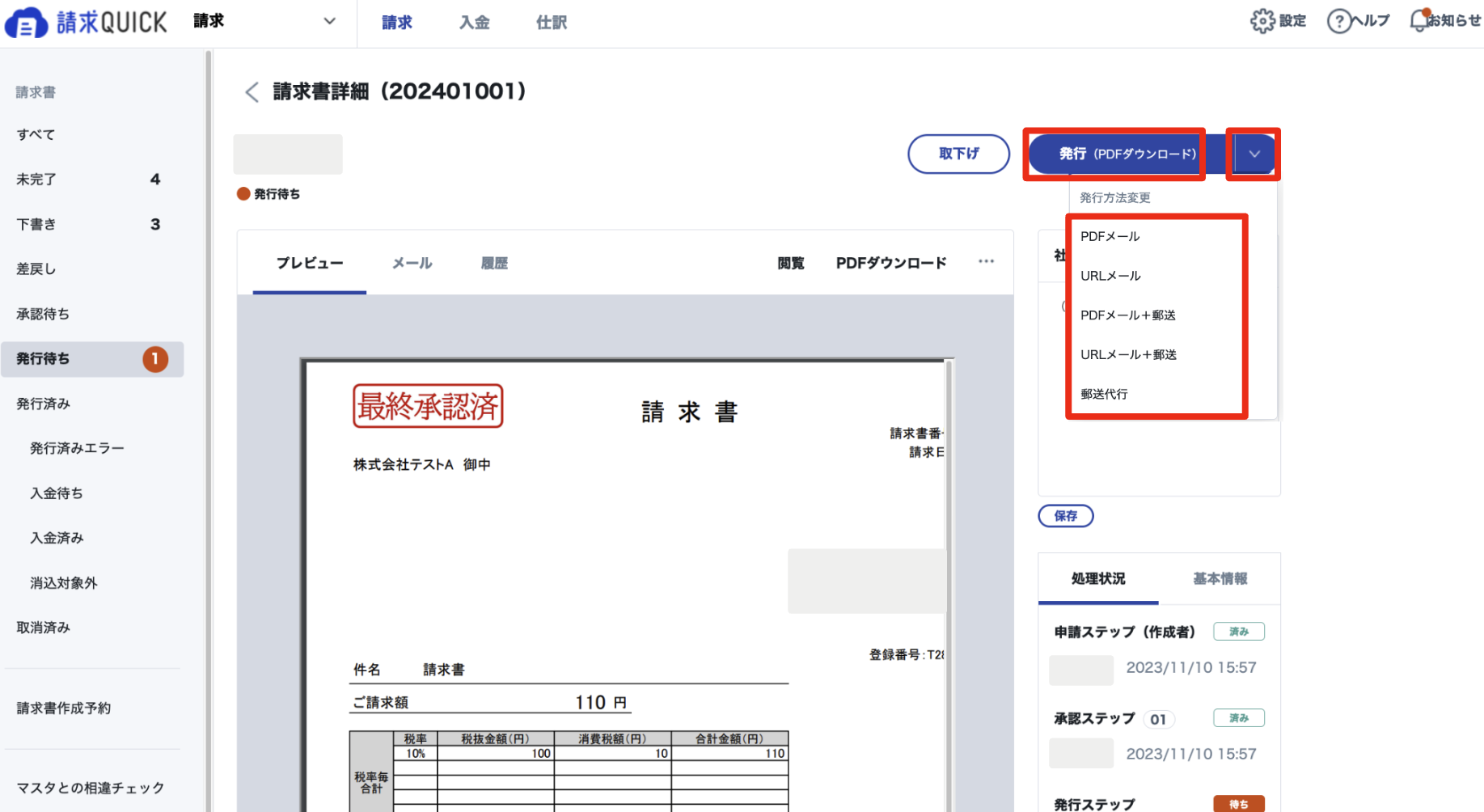This screenshot has height=812, width=1484.
Task: Switch to the メール tab
Action: pos(412,263)
